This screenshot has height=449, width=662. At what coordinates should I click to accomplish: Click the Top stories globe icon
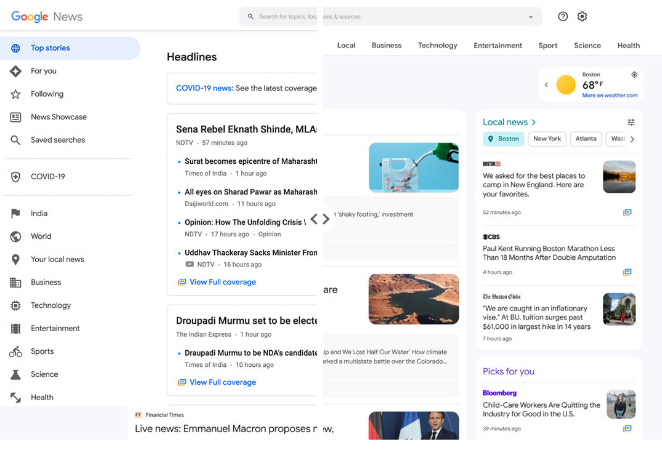pos(16,48)
